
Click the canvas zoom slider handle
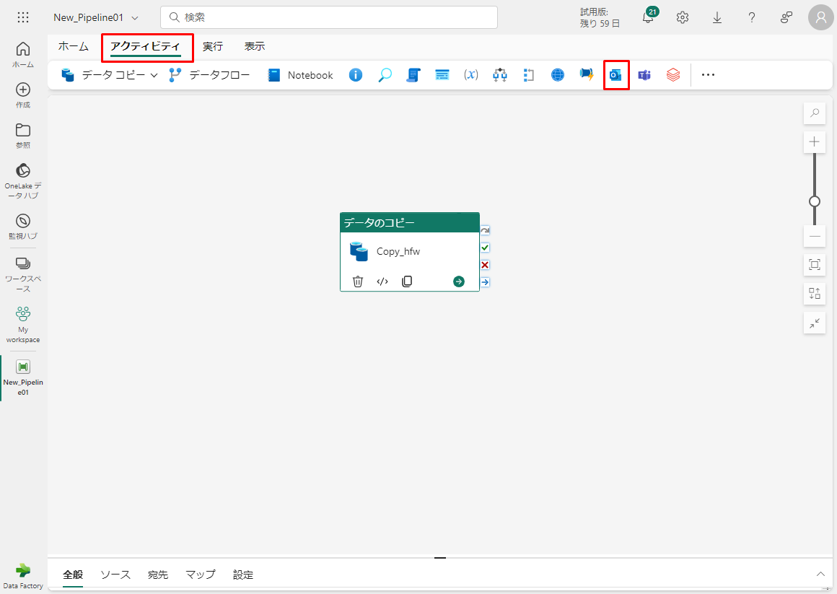[x=815, y=201]
